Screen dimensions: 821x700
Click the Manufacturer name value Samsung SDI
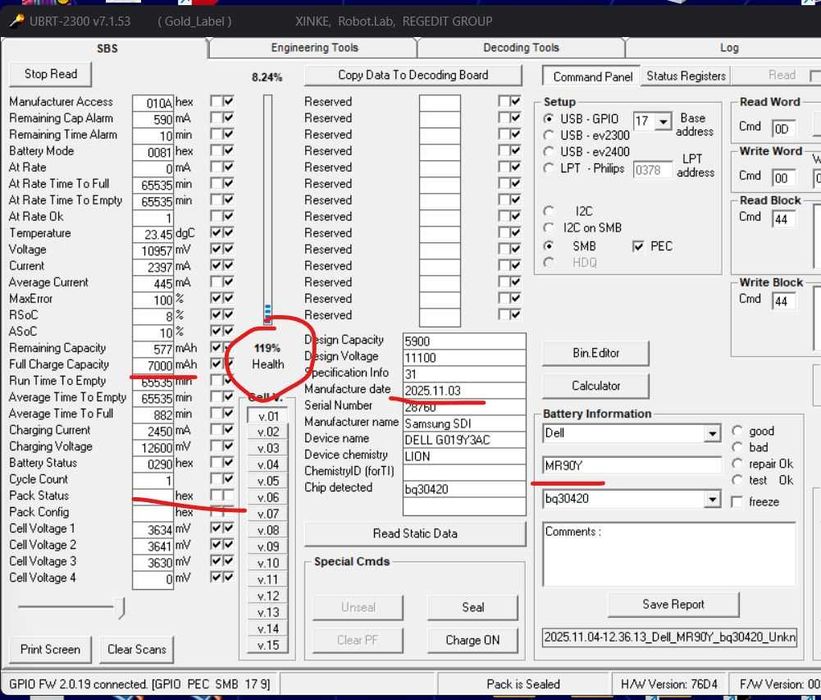coord(464,424)
